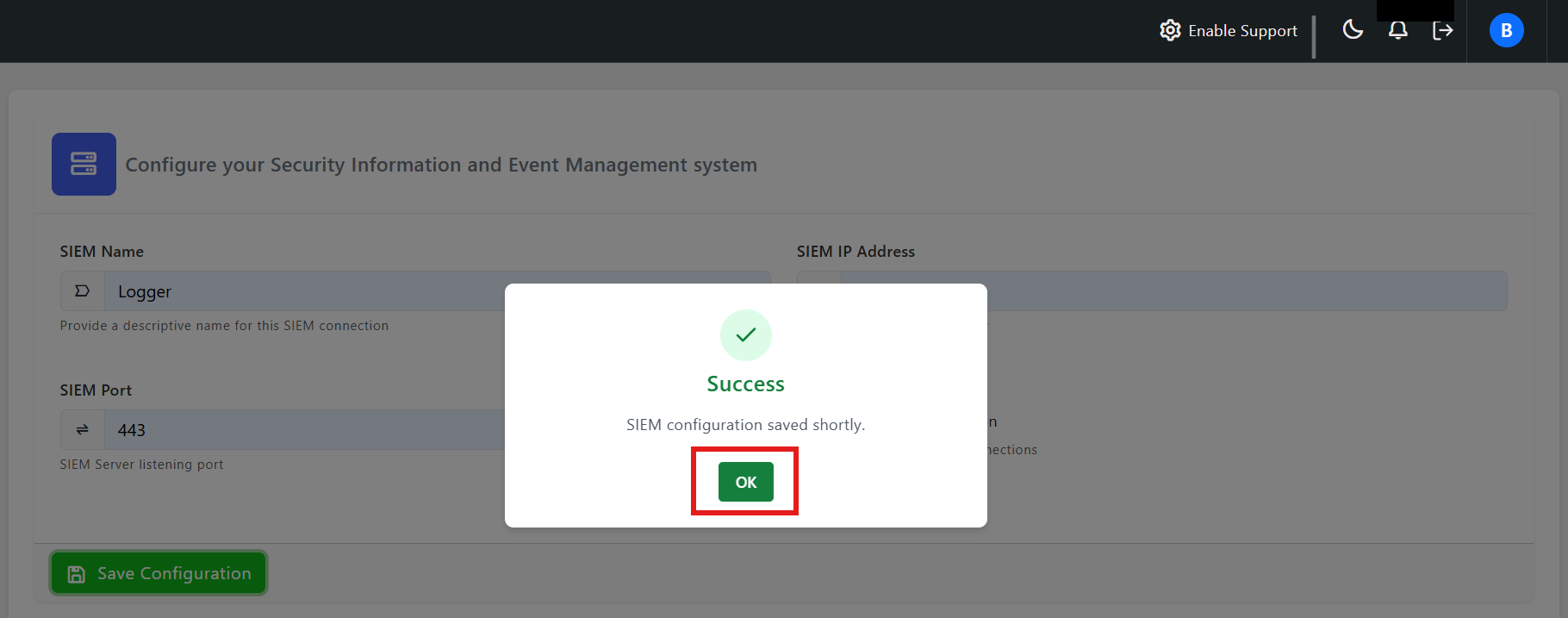
Task: Click the blue SIEM server icon
Action: [84, 164]
